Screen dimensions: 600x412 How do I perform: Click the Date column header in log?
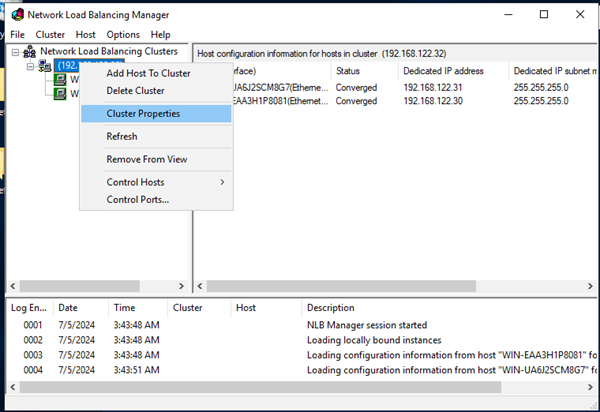click(80, 308)
